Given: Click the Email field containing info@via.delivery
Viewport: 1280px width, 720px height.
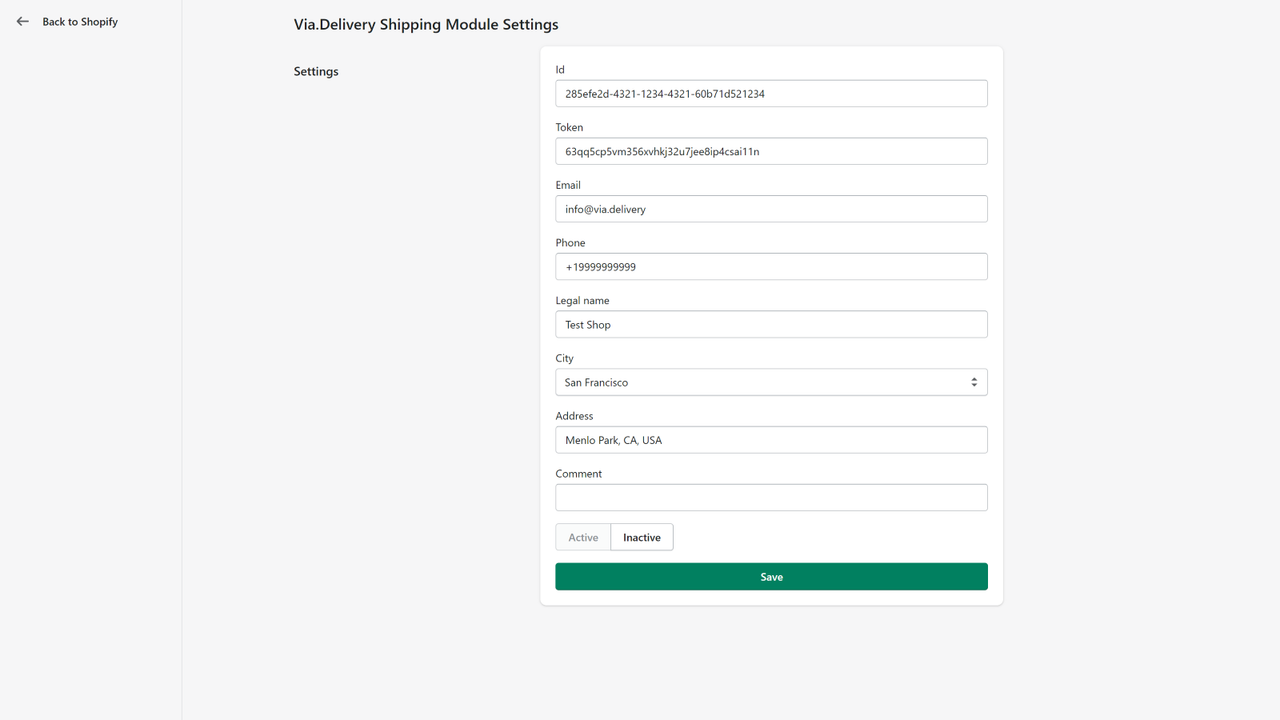Looking at the screenshot, I should 771,209.
